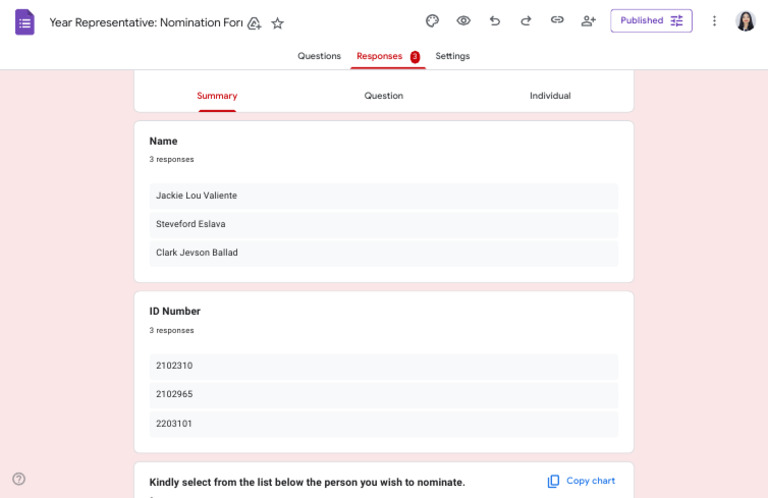768x498 pixels.
Task: Open the help question mark icon
Action: point(19,478)
